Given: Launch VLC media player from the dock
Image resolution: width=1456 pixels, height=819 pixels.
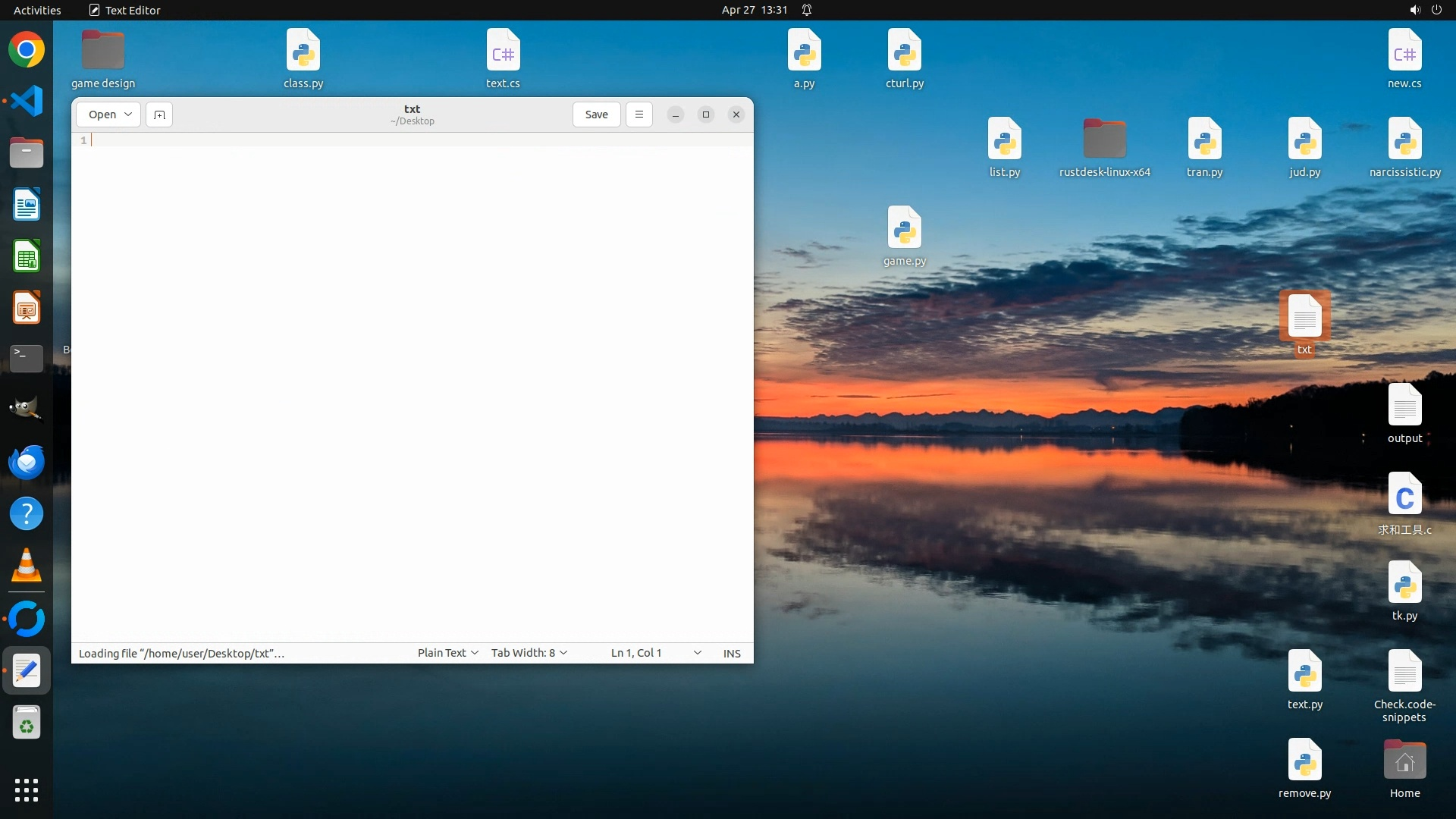Looking at the screenshot, I should [x=27, y=566].
